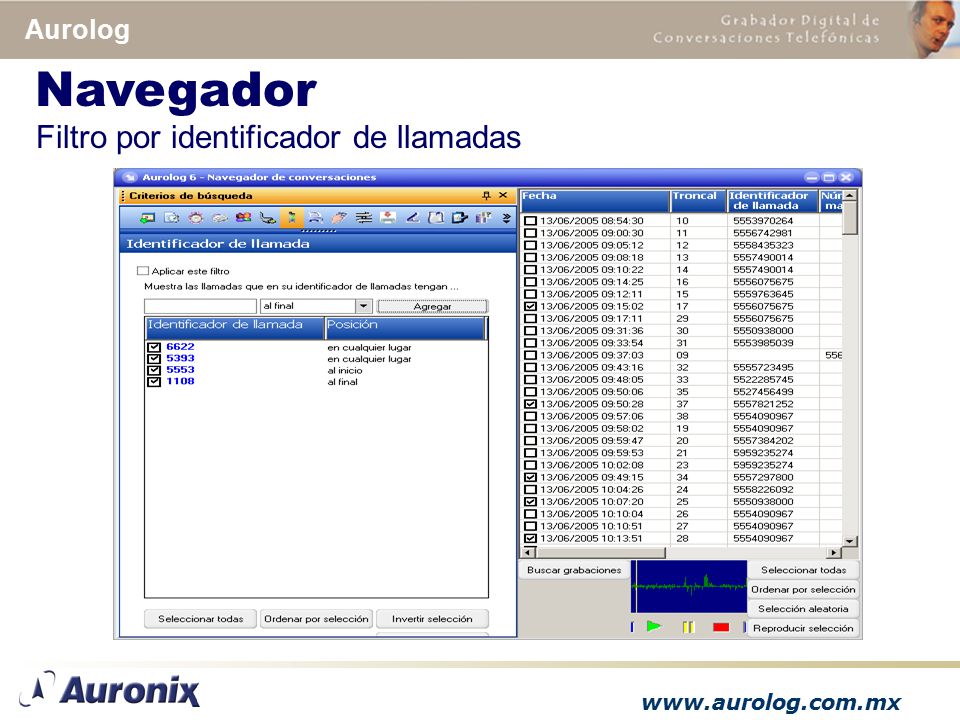The width and height of the screenshot is (960, 720).
Task: Open the 'al final' position dropdown
Action: click(364, 306)
